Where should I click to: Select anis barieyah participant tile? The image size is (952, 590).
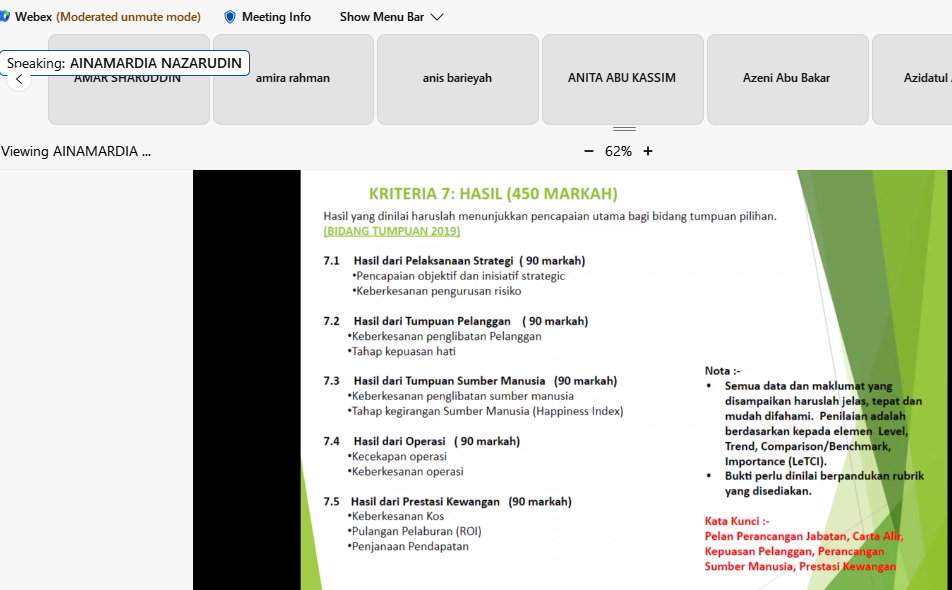(458, 80)
